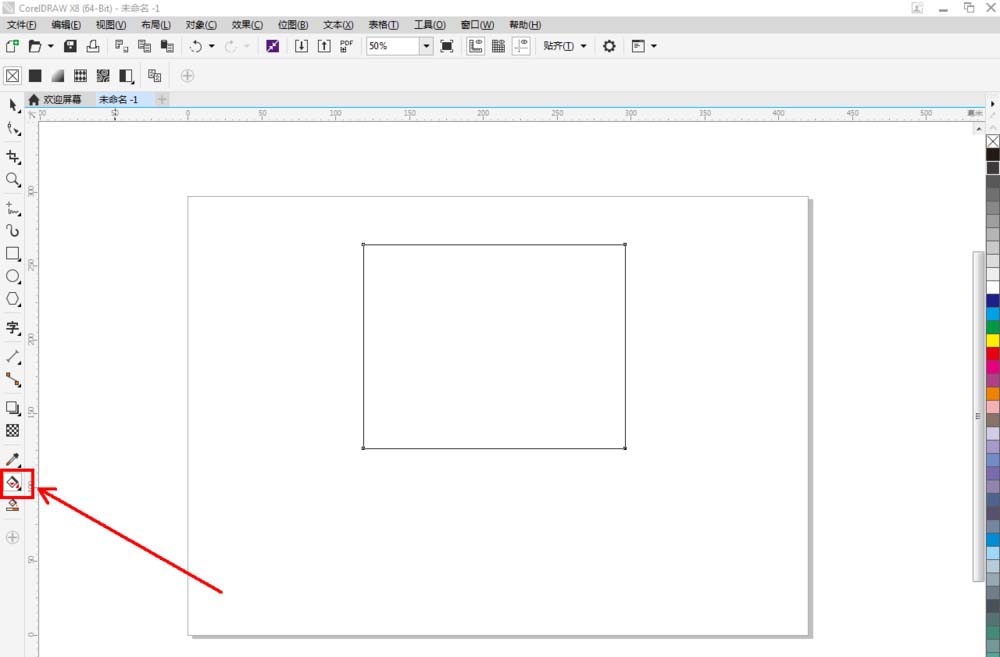1000x657 pixels.
Task: Switch to 欢迎屏幕 tab
Action: pyautogui.click(x=55, y=100)
